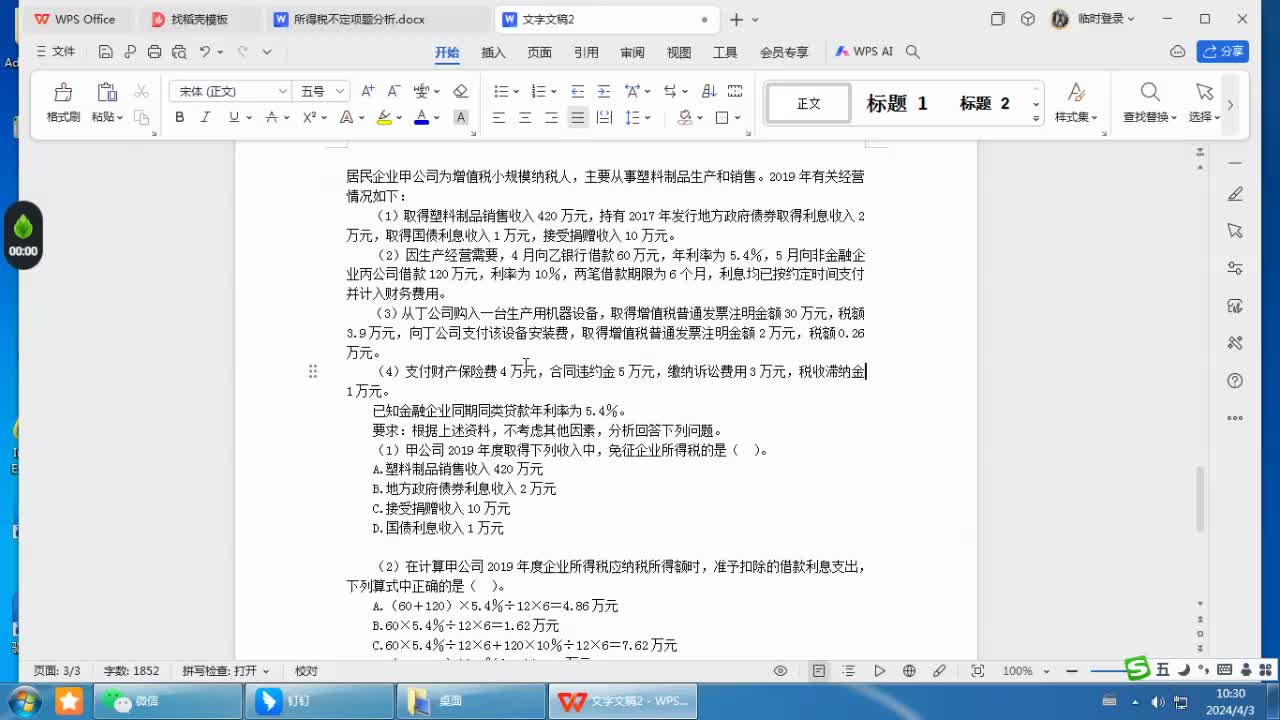Click the Format Painter (格式刷) icon

(63, 92)
